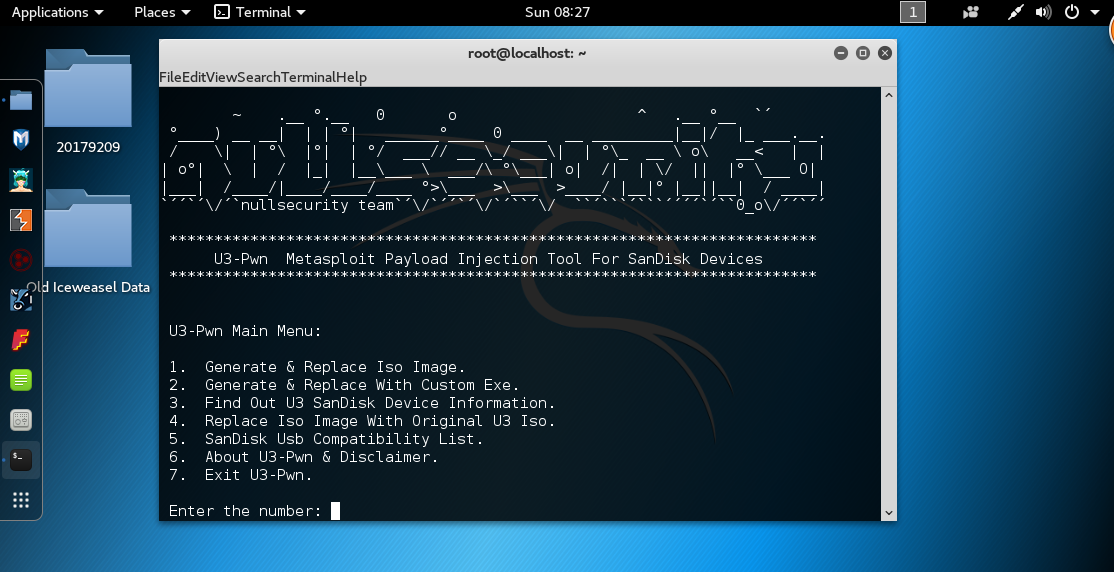The width and height of the screenshot is (1114, 572).
Task: Open Armitage icon in the dock
Action: pos(21,180)
